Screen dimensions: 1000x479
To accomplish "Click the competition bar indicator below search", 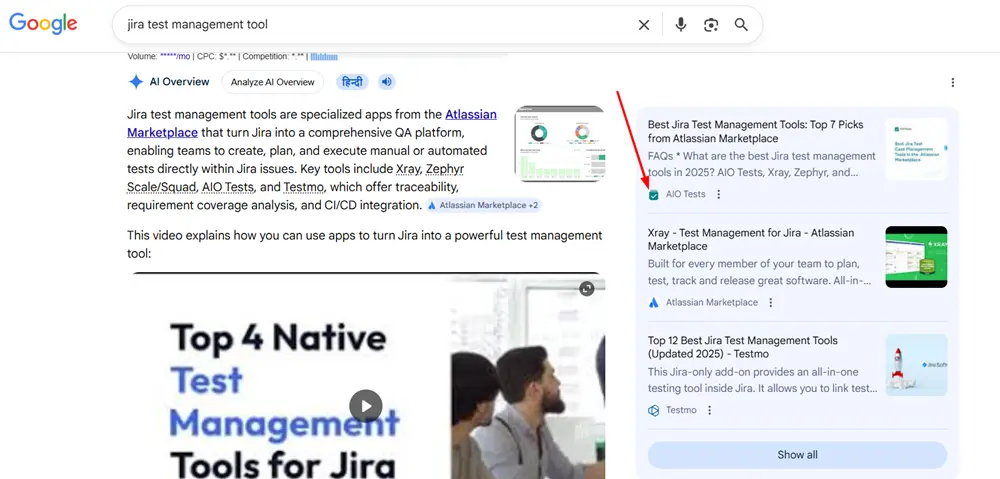I will coord(324,57).
